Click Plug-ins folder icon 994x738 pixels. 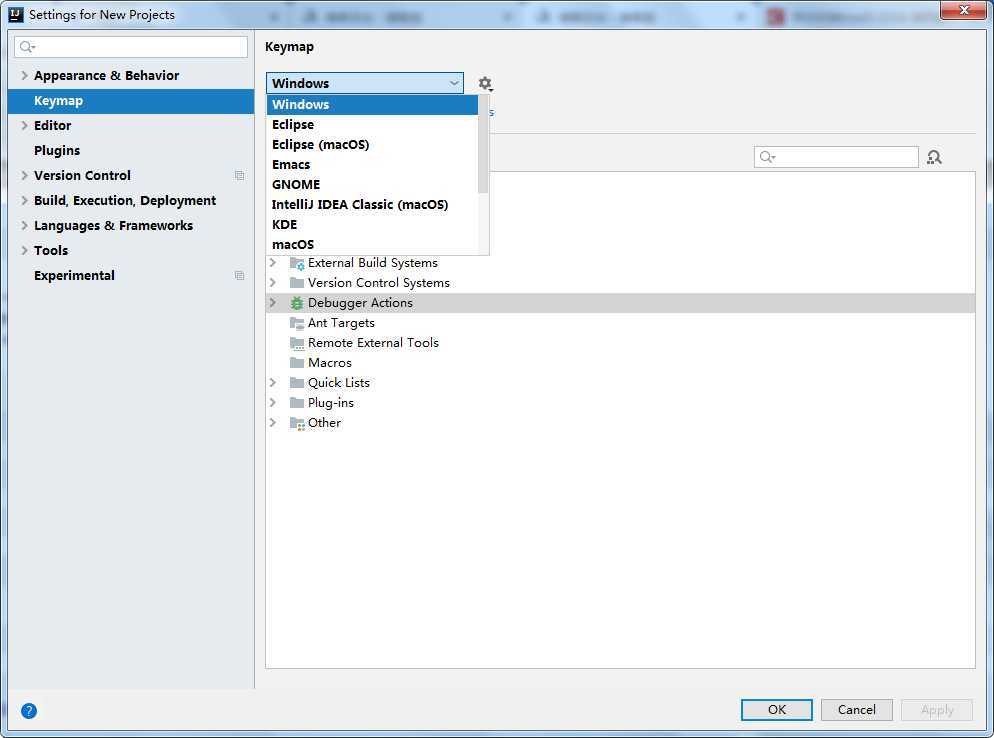coord(297,403)
